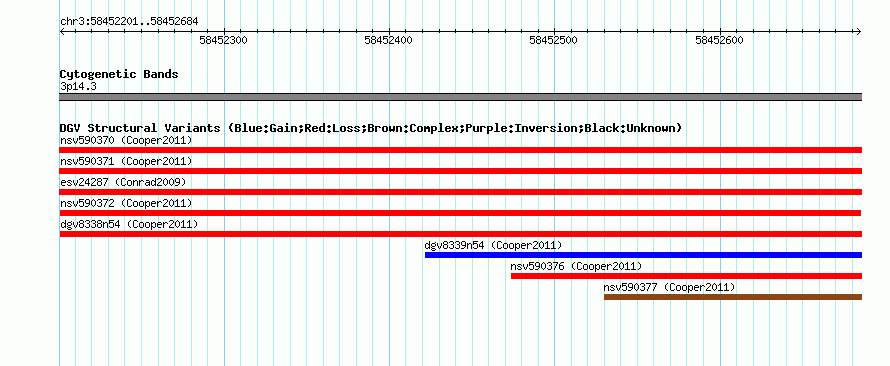This screenshot has width=890, height=366.
Task: Click the esv24287 (Conrad2009) label
Action: click(x=123, y=182)
